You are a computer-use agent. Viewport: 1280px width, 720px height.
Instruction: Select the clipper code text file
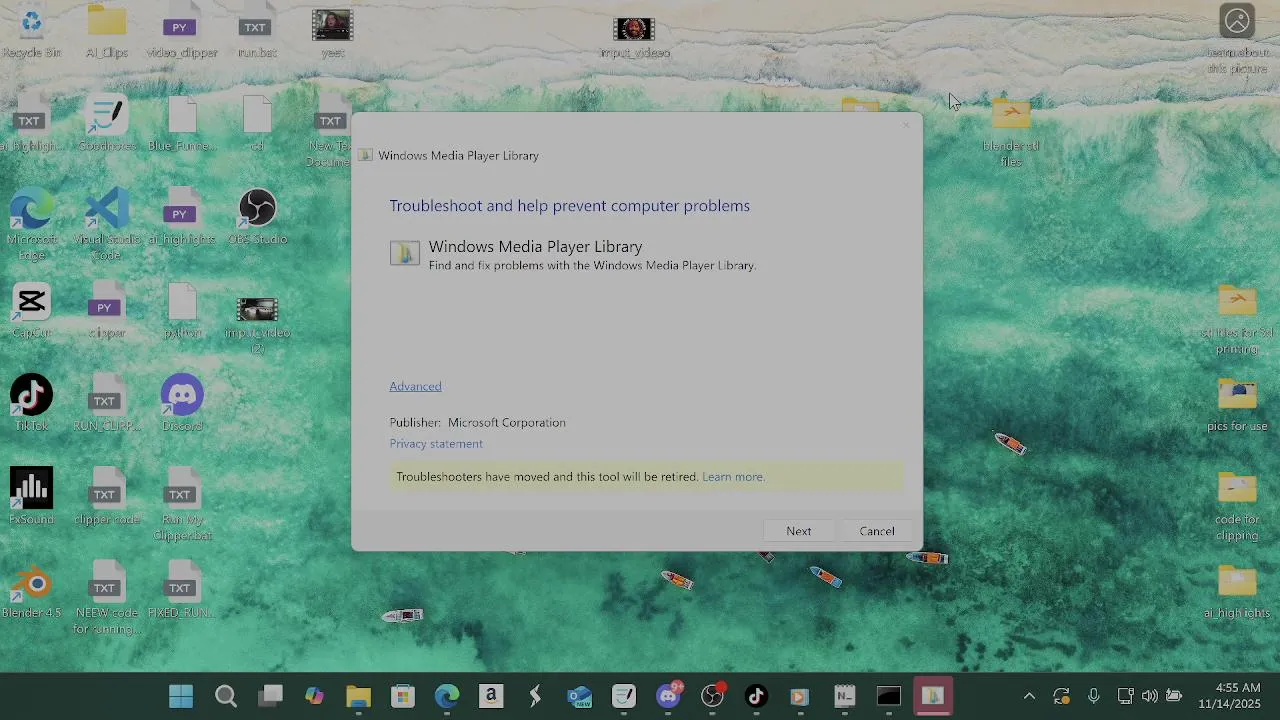click(x=107, y=497)
